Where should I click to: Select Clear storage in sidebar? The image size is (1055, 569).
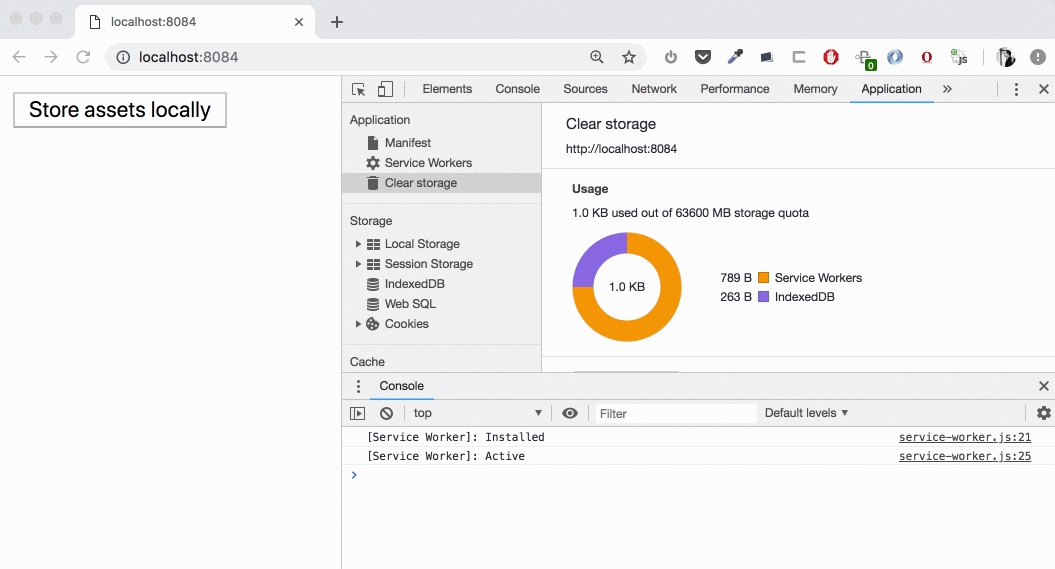click(441, 183)
